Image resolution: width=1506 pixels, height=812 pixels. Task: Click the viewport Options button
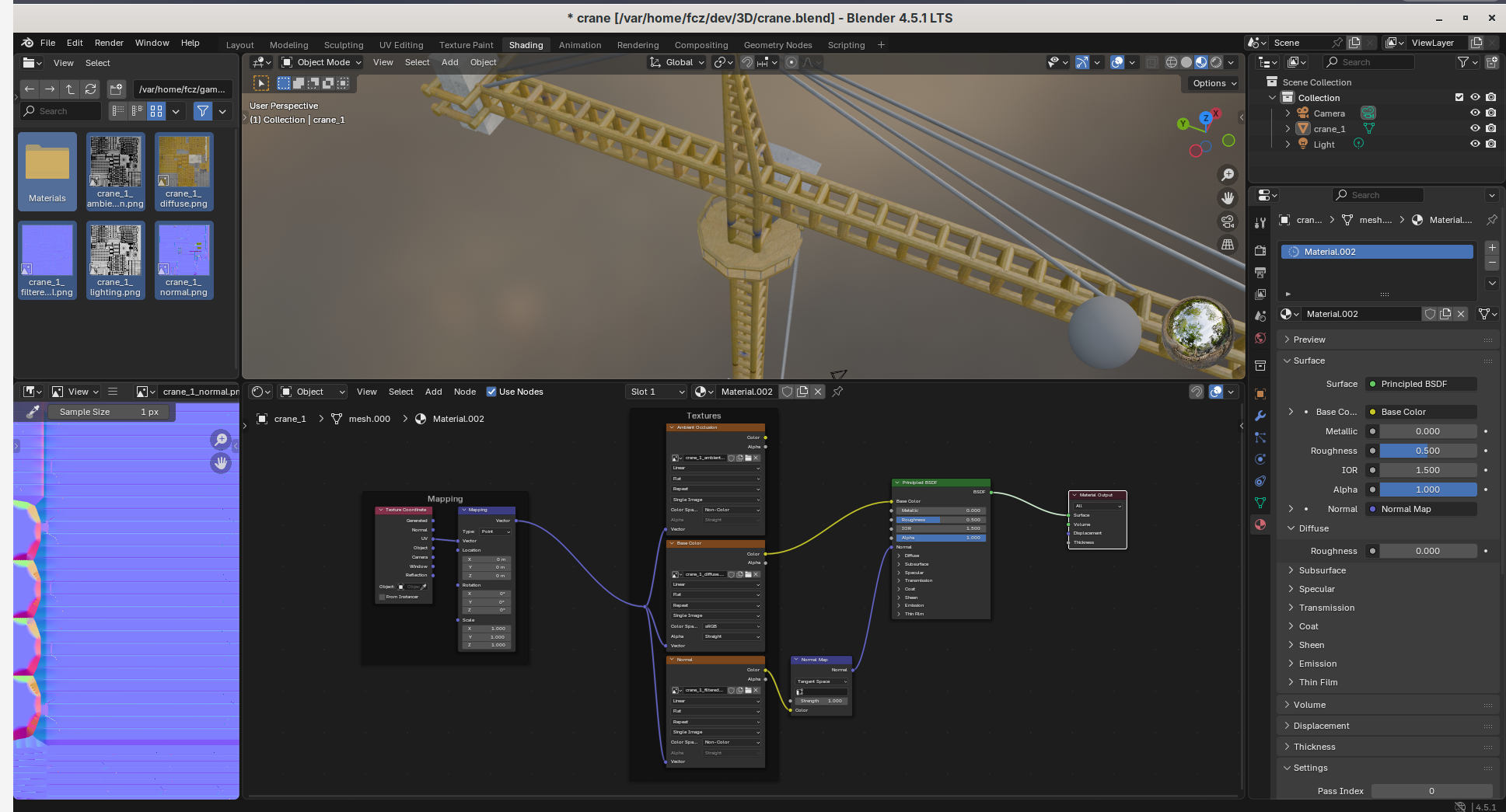pyautogui.click(x=1214, y=83)
